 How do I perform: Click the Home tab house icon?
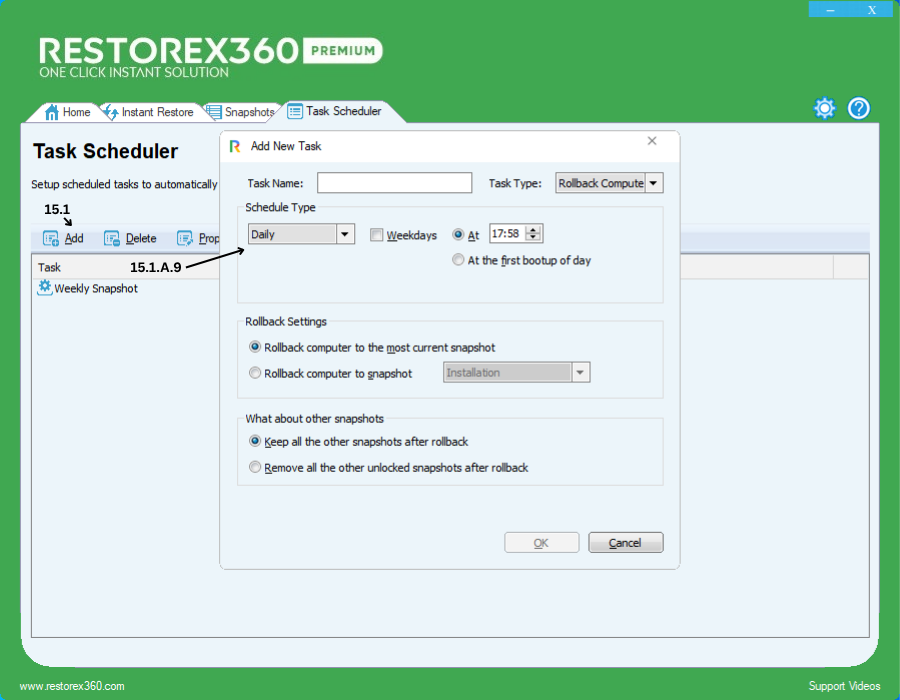pos(52,112)
